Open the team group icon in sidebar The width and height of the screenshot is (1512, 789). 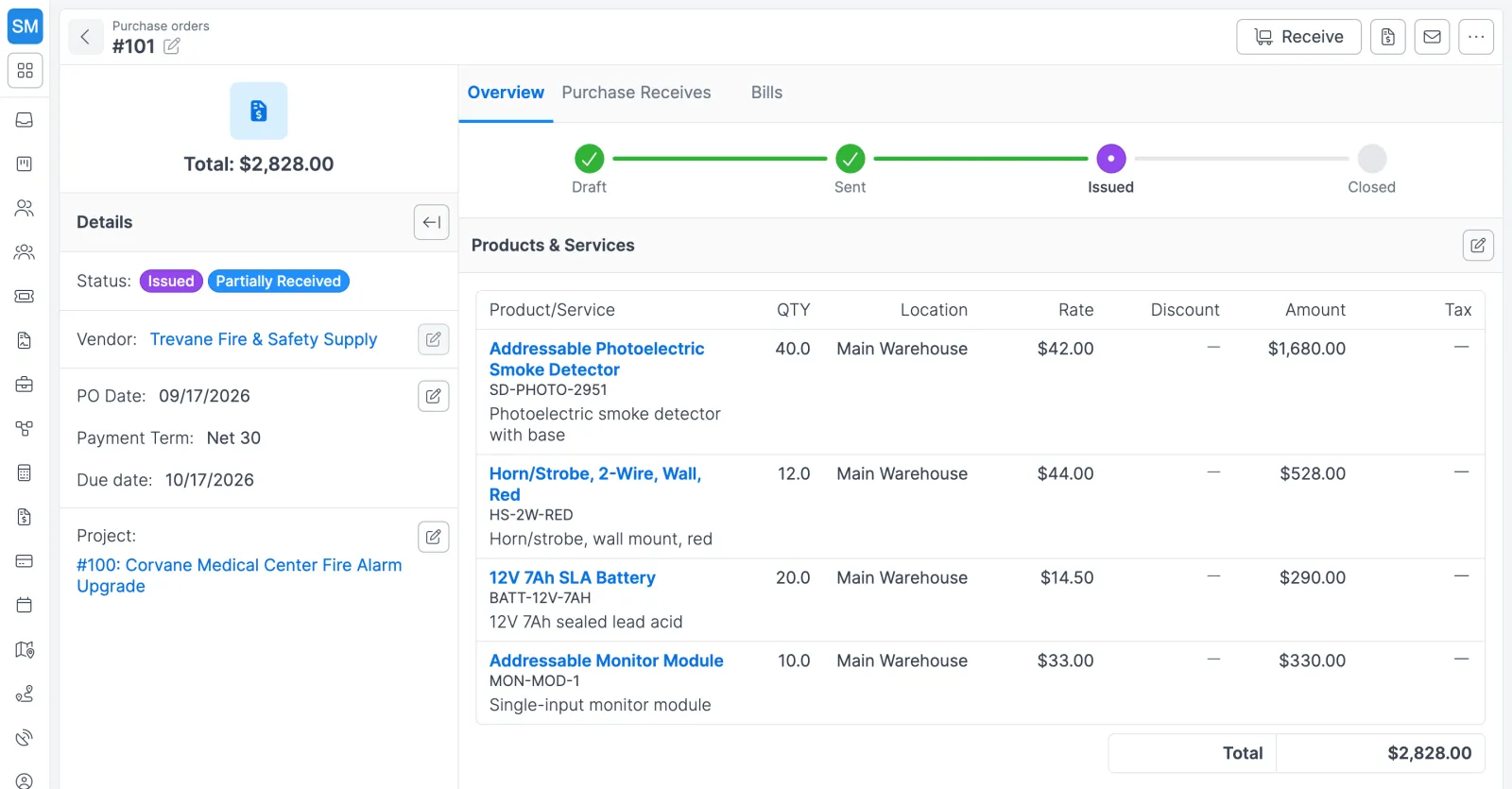coord(25,252)
